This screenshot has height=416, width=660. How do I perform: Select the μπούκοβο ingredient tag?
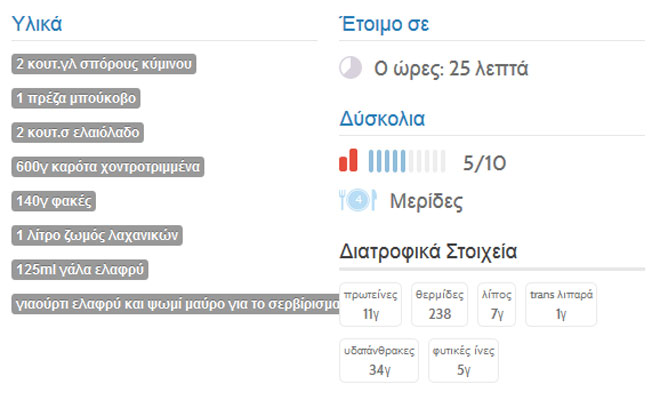tap(75, 98)
